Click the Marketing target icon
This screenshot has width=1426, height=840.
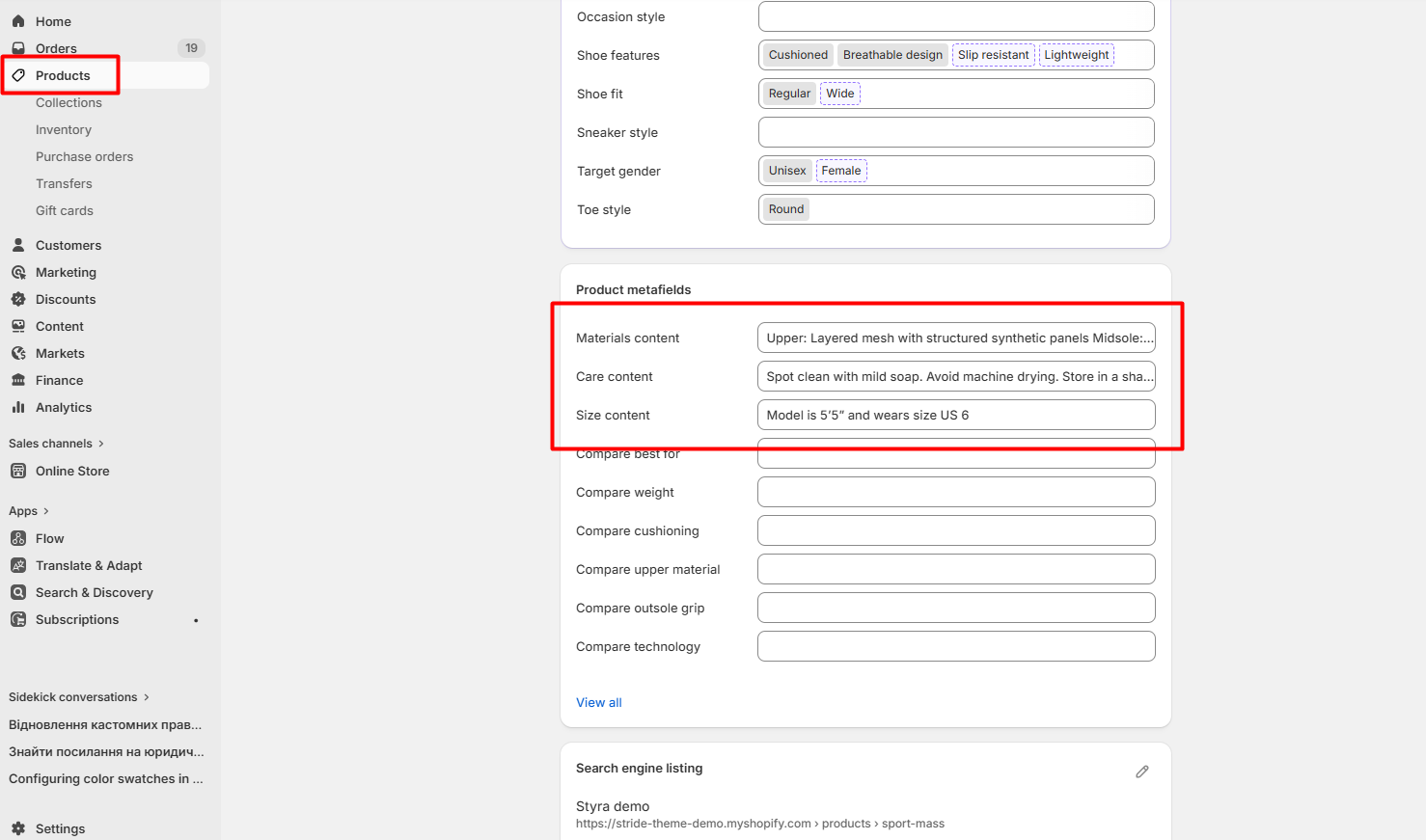click(x=18, y=272)
